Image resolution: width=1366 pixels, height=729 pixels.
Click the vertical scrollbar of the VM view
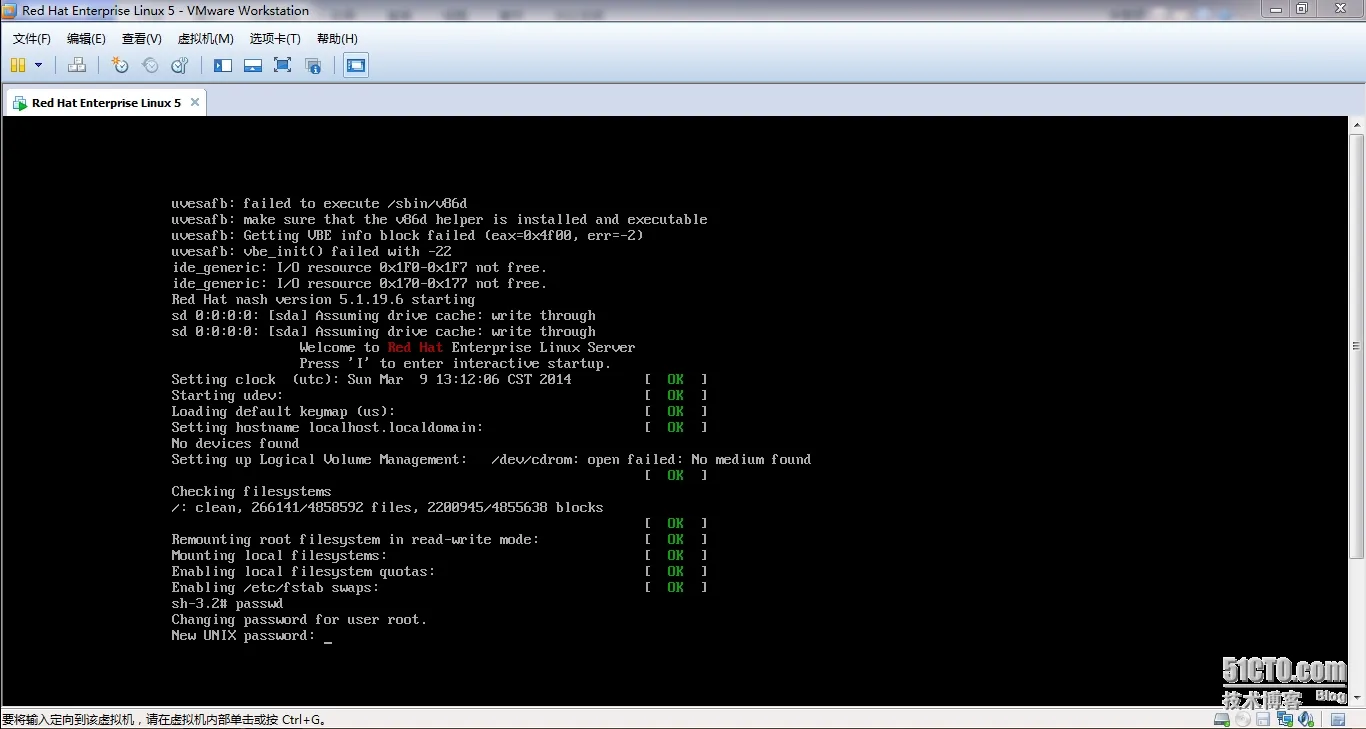pos(1357,346)
